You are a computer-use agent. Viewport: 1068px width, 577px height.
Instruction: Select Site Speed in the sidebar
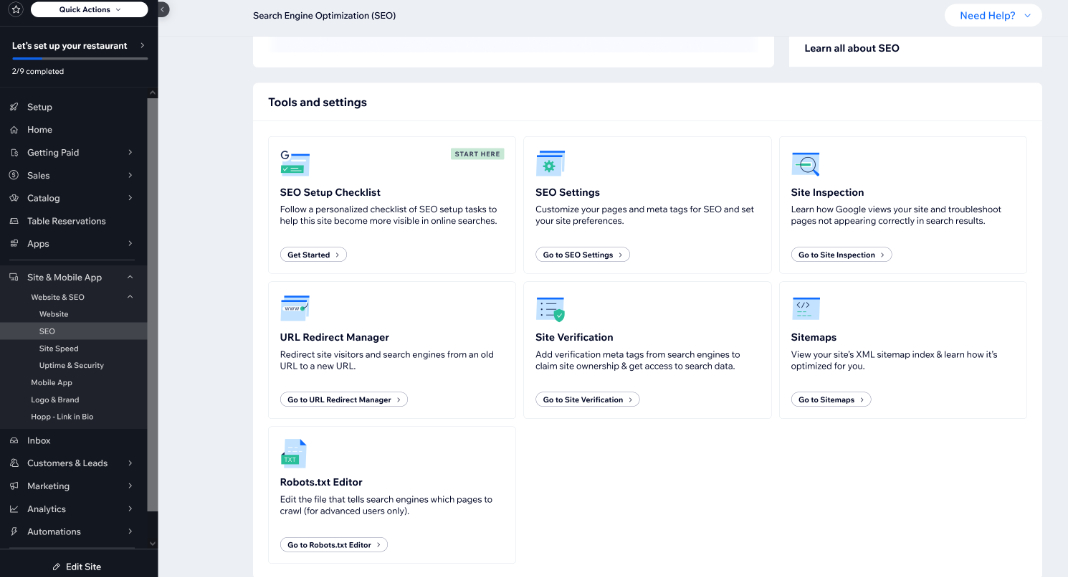[58, 347]
